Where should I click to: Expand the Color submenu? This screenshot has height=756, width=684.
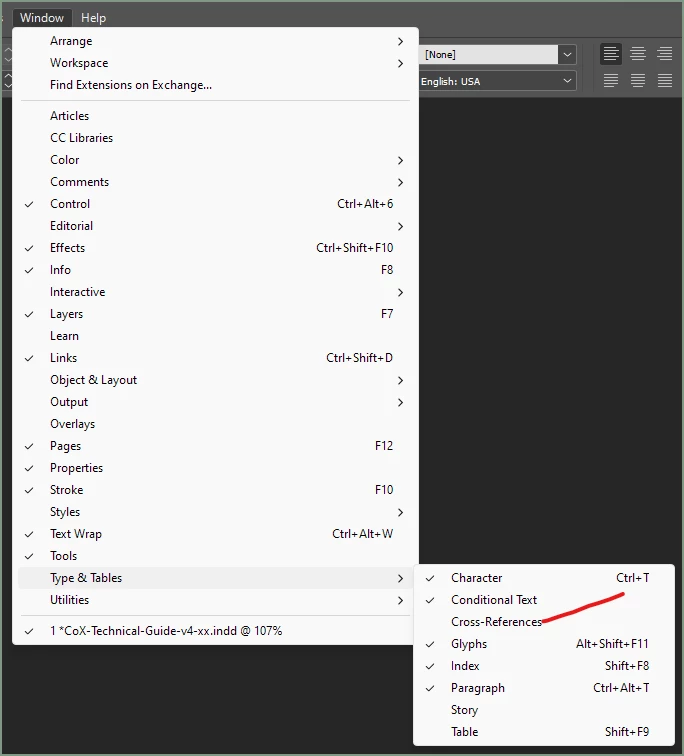tap(215, 160)
